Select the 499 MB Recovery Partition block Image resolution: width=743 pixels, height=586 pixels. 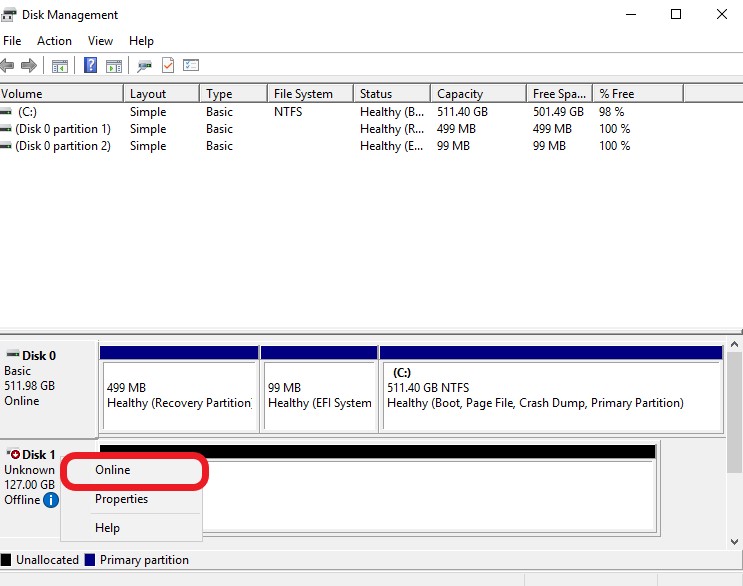[x=178, y=395]
